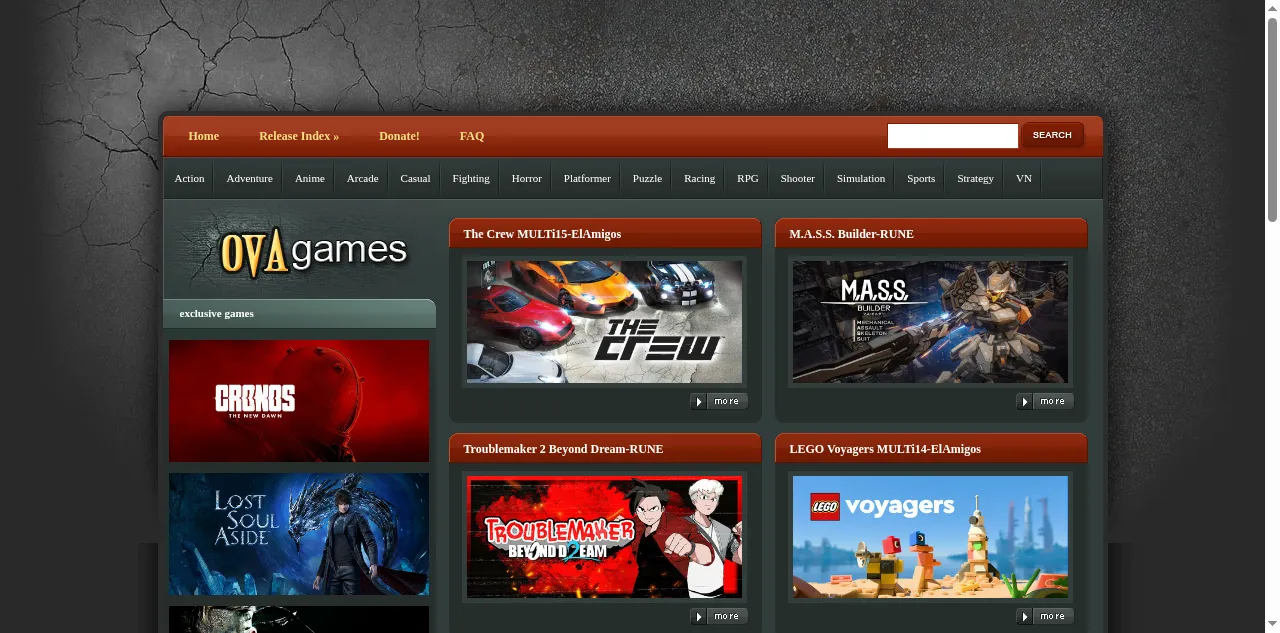Browse the Puzzle genre

[x=647, y=178]
